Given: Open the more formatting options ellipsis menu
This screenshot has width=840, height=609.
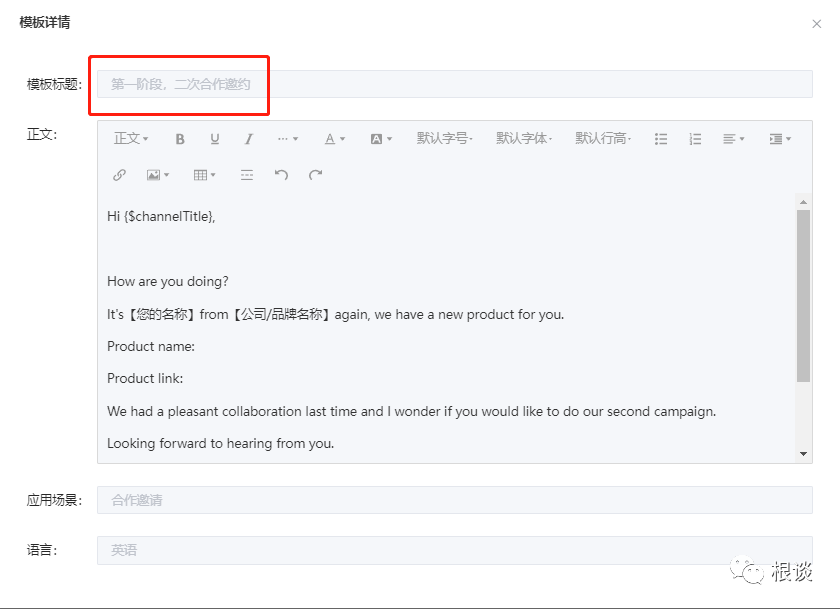Looking at the screenshot, I should click(288, 139).
